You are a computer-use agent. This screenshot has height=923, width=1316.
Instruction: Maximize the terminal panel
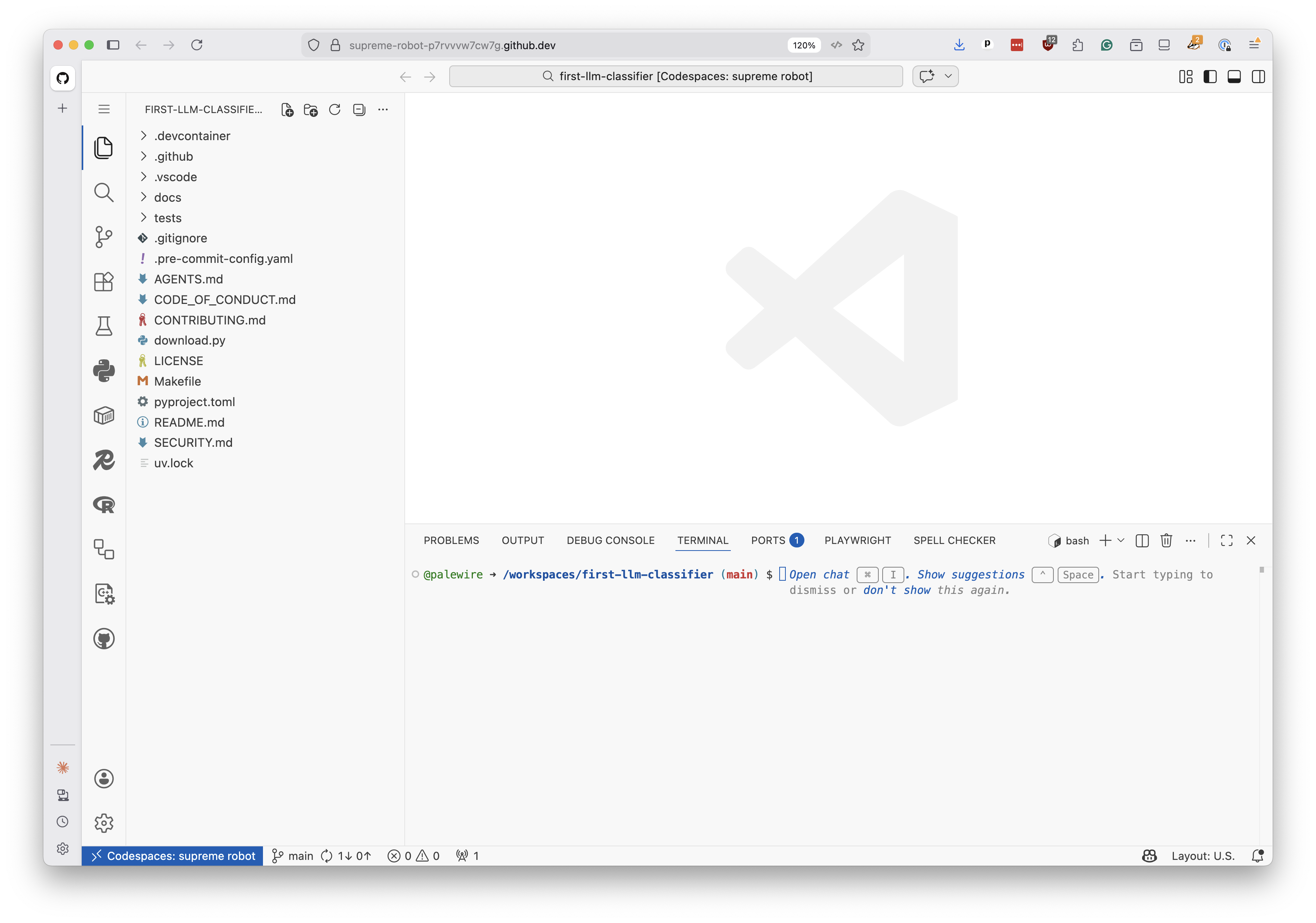[x=1227, y=540]
